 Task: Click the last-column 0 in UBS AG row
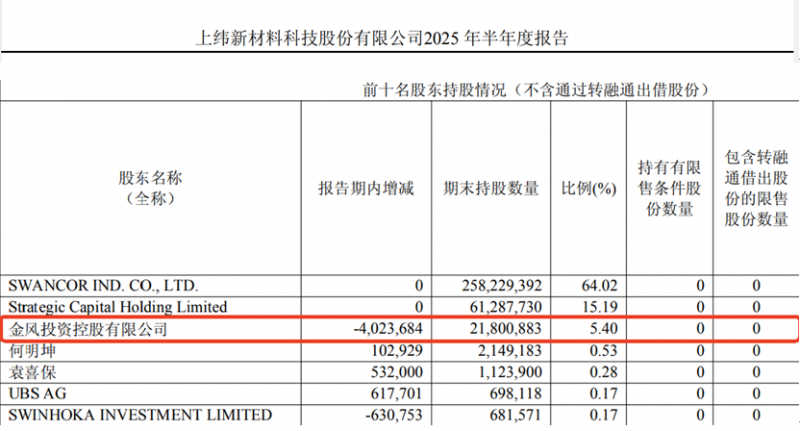[x=756, y=394]
